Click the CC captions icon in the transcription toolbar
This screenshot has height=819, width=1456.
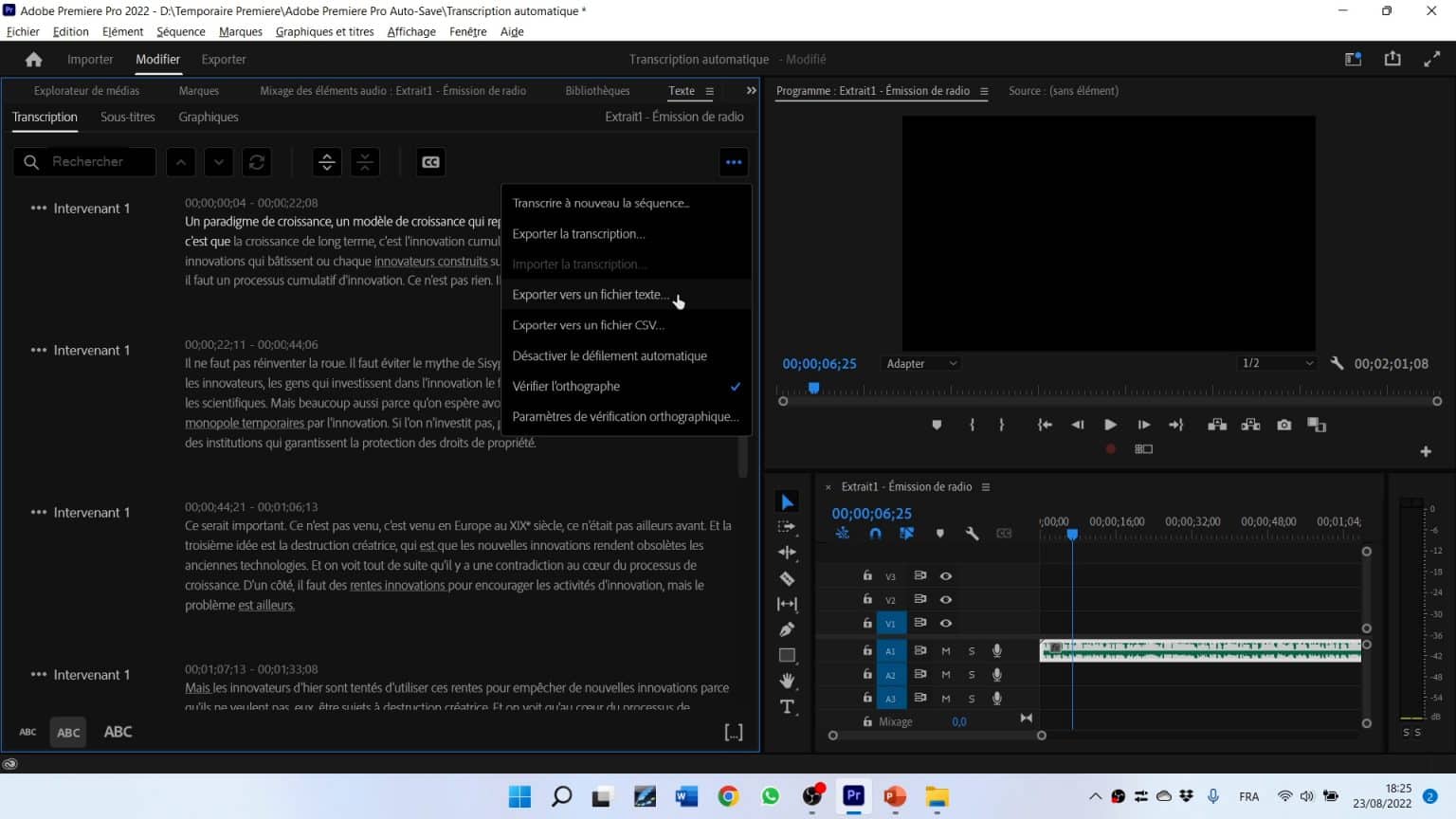point(430,161)
